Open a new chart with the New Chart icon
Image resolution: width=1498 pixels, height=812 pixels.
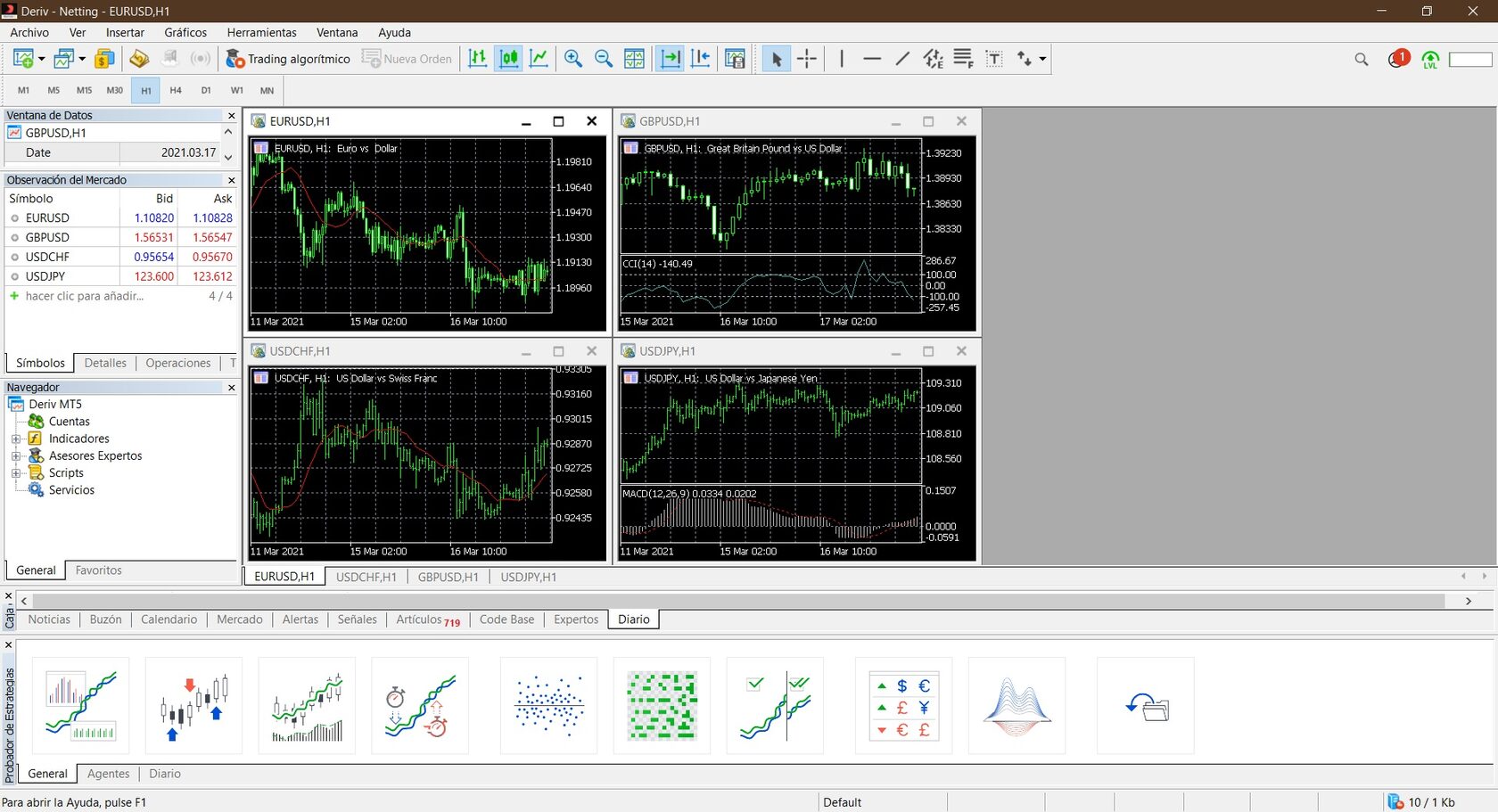[x=24, y=58]
